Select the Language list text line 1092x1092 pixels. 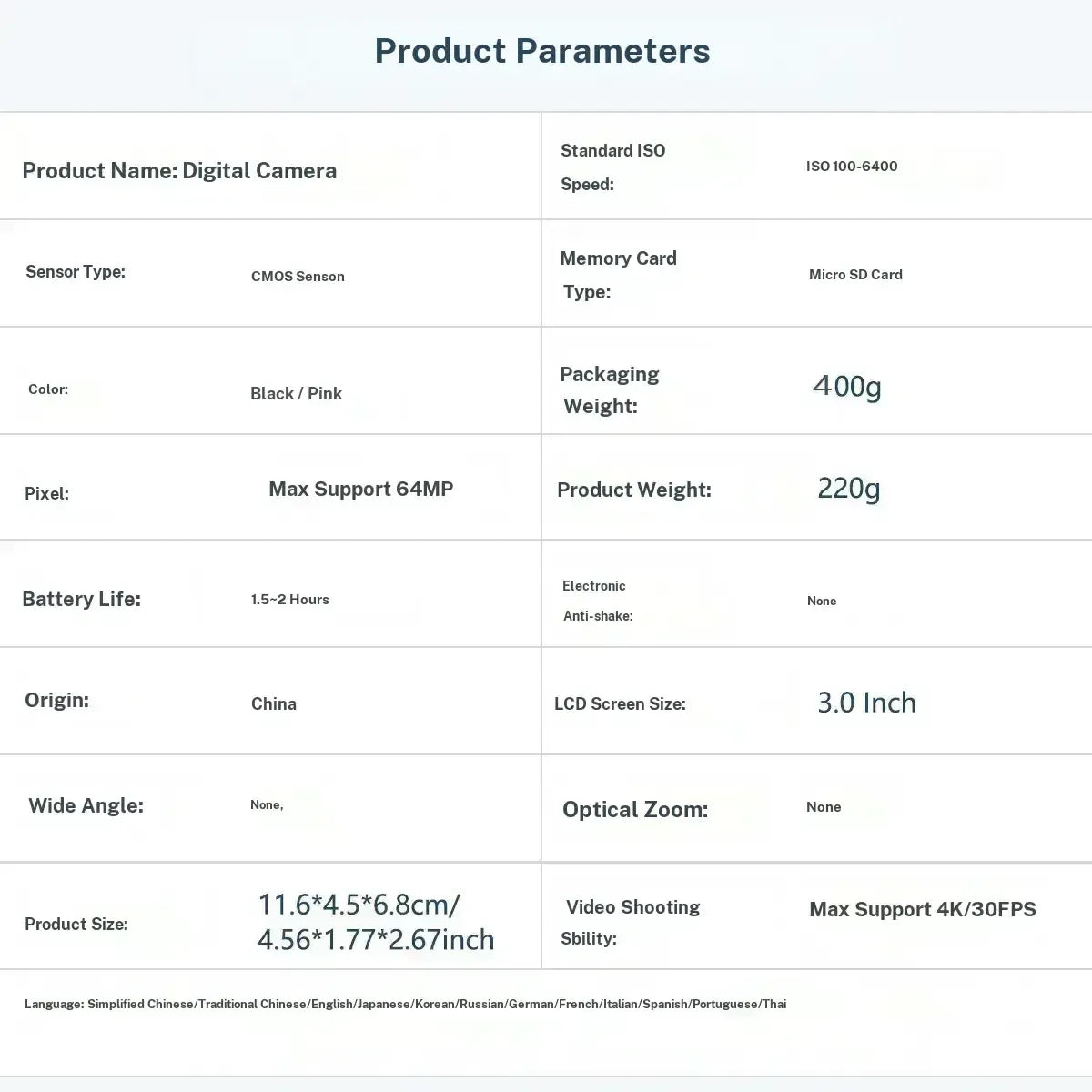click(405, 1004)
